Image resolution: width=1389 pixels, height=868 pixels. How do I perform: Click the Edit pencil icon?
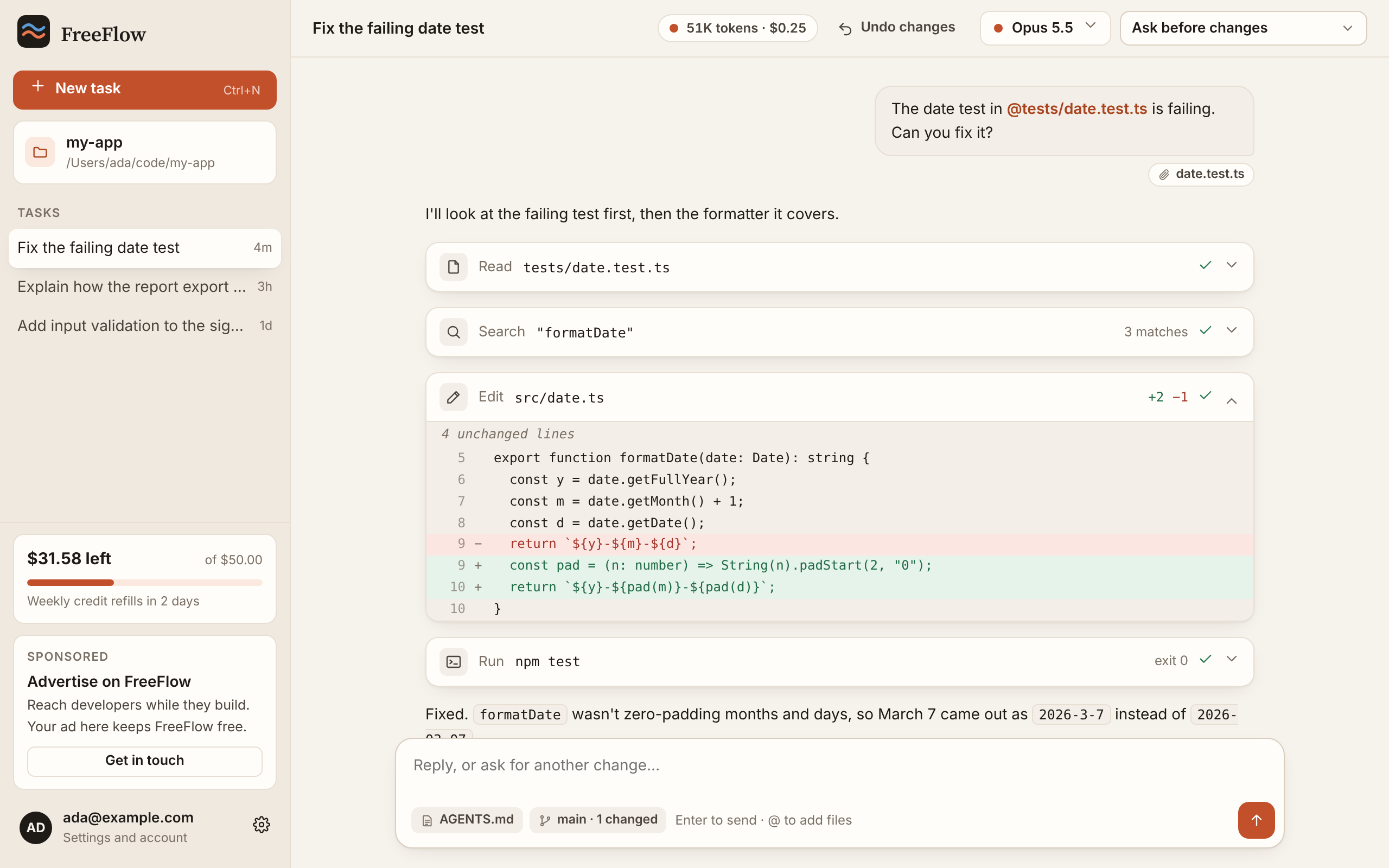454,397
